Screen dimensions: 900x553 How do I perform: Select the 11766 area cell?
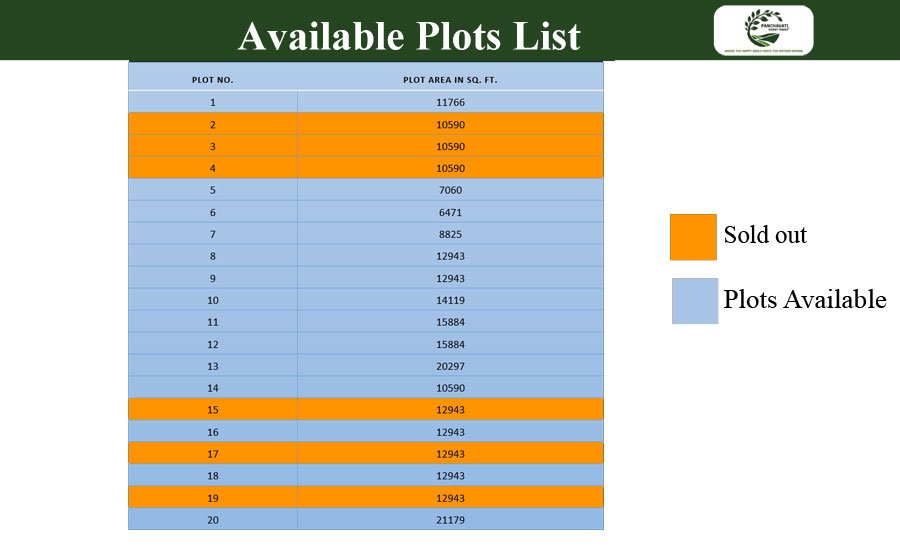(x=450, y=102)
